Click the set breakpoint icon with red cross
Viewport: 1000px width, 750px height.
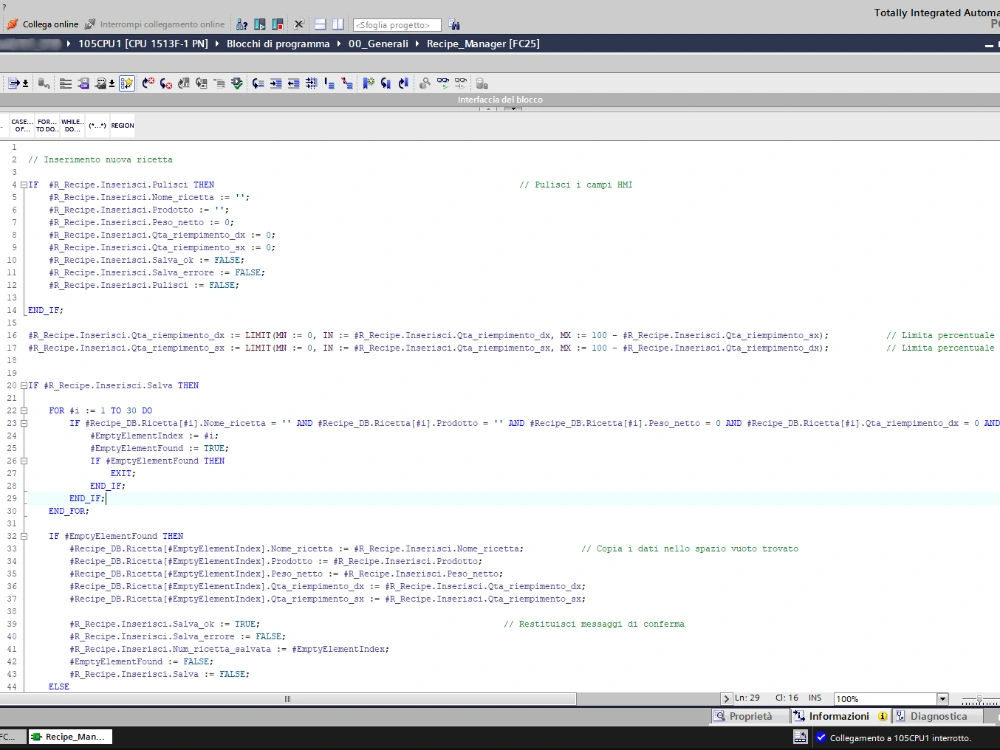point(148,83)
